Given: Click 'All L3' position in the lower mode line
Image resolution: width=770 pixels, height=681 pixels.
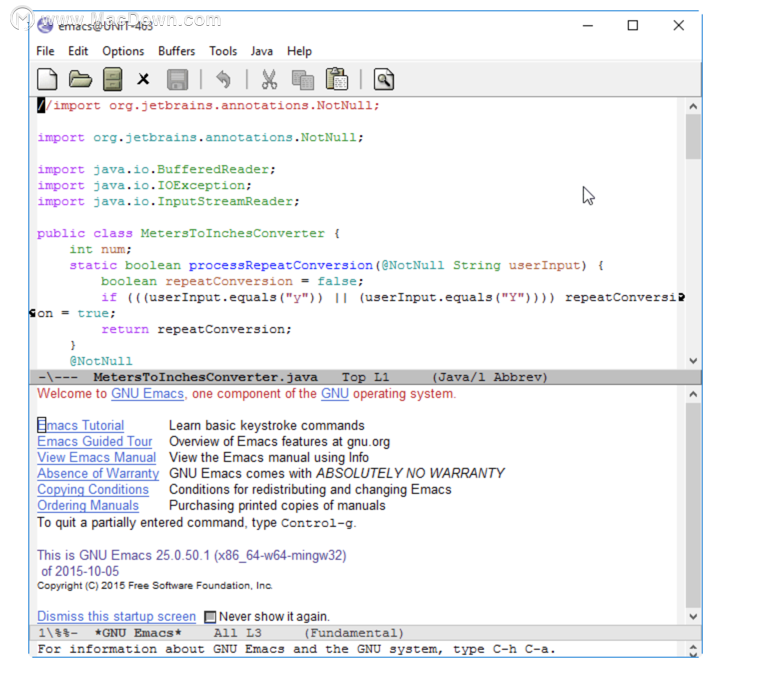Looking at the screenshot, I should pos(238,633).
